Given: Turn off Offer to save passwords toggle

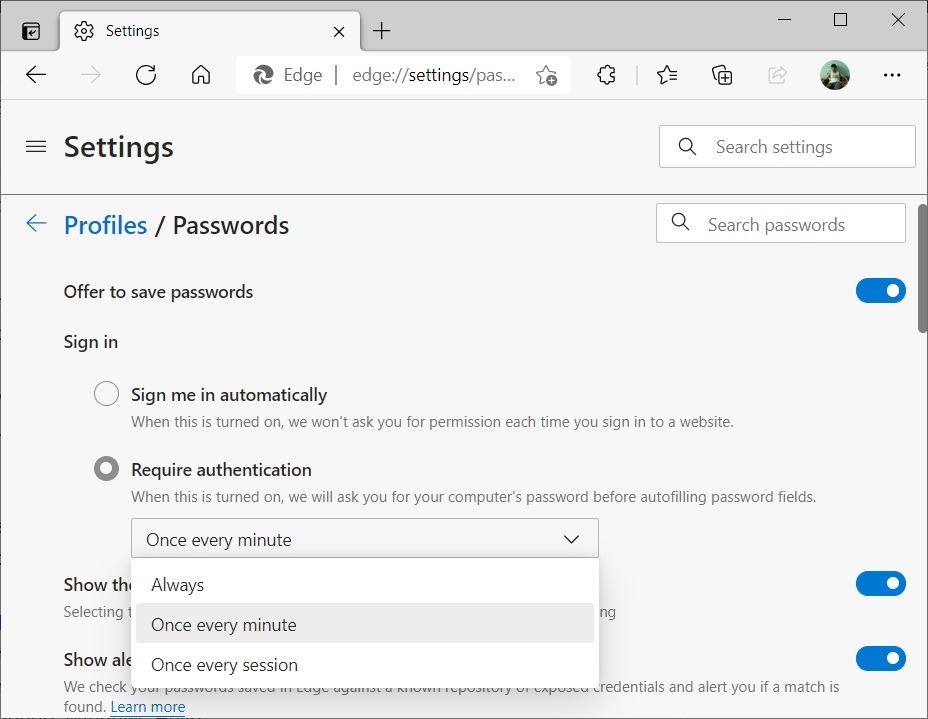Looking at the screenshot, I should [x=880, y=291].
